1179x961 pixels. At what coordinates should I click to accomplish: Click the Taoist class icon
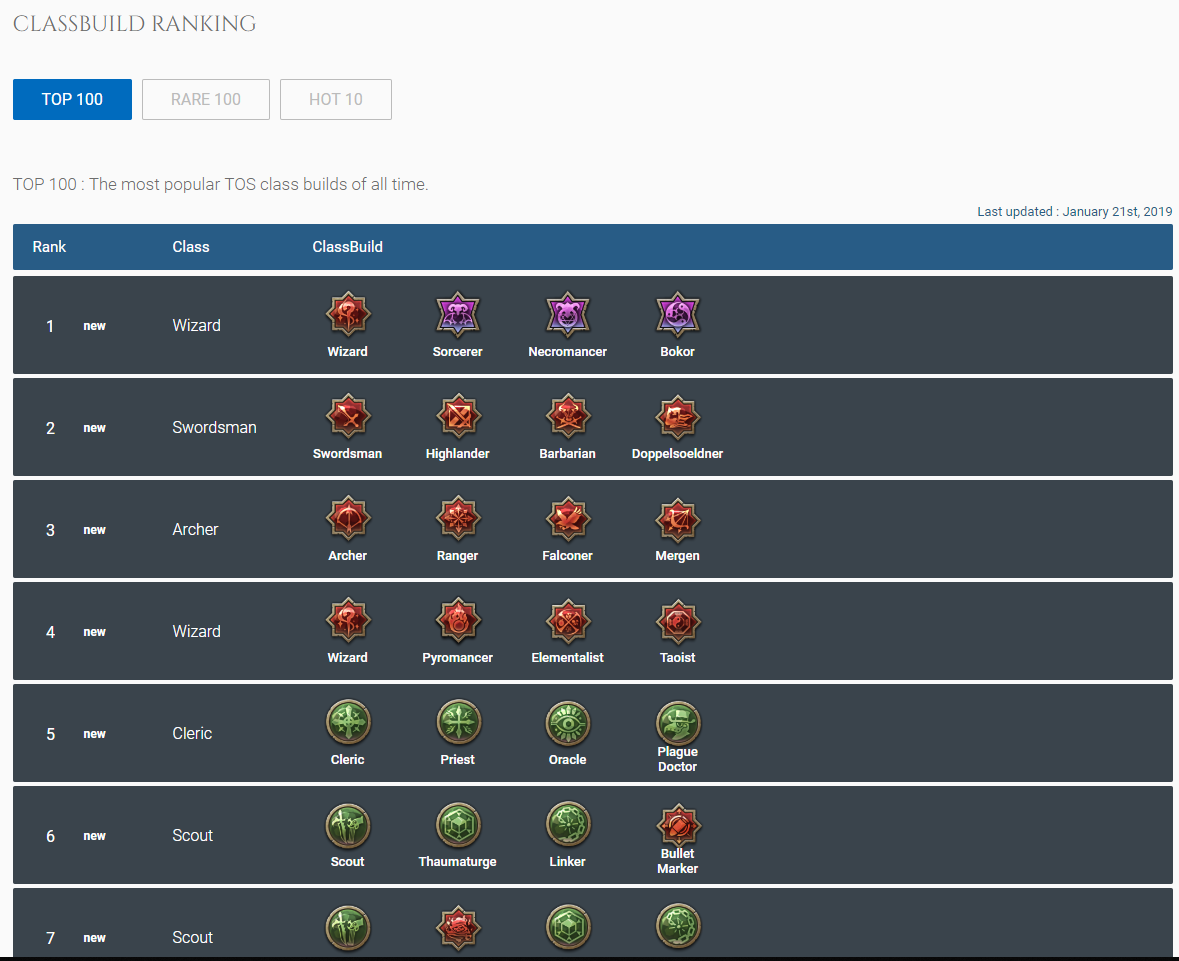[678, 622]
